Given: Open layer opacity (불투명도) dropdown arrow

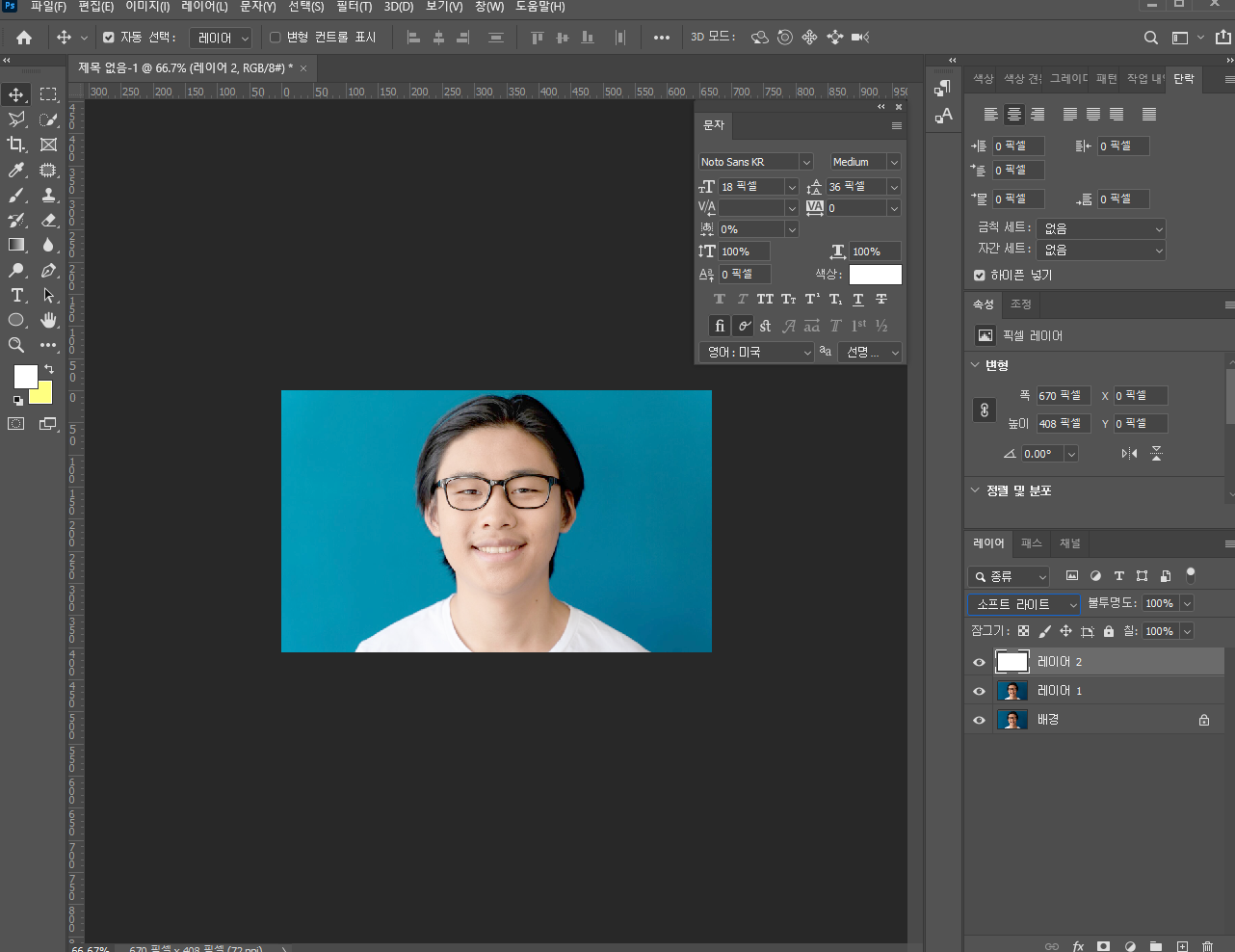Looking at the screenshot, I should point(1187,603).
